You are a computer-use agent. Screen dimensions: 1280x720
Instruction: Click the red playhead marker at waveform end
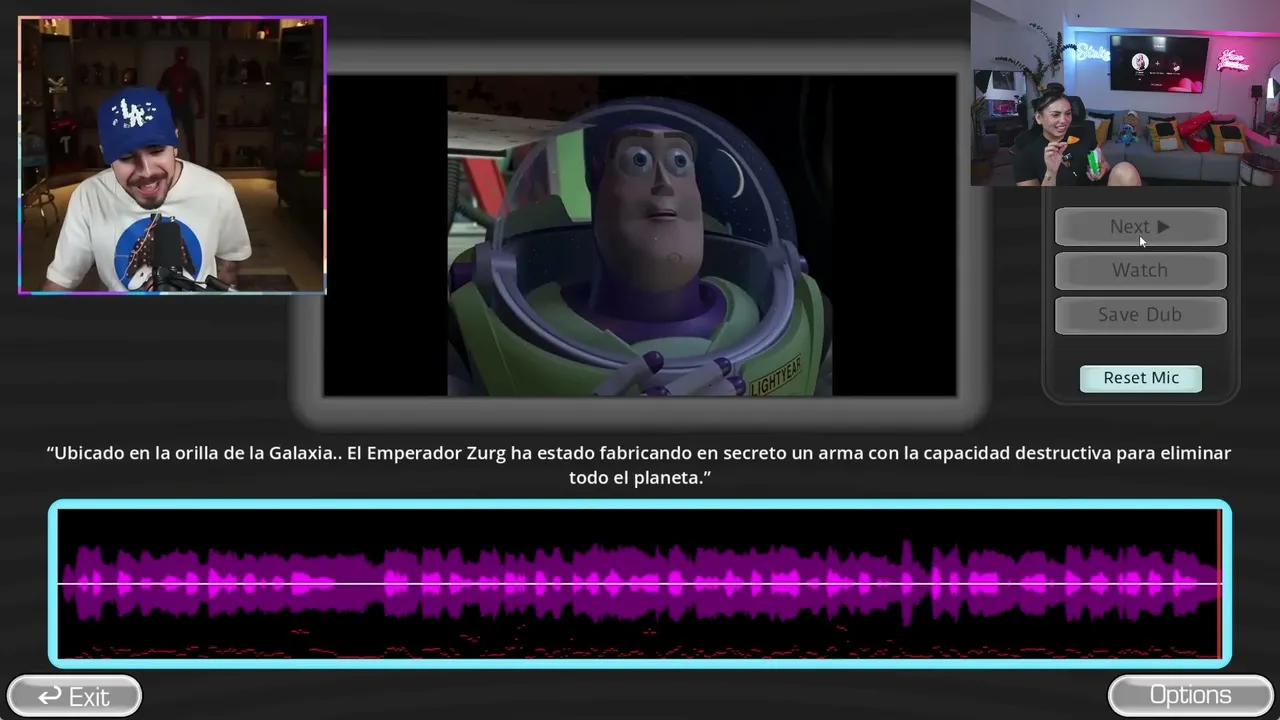click(1219, 584)
